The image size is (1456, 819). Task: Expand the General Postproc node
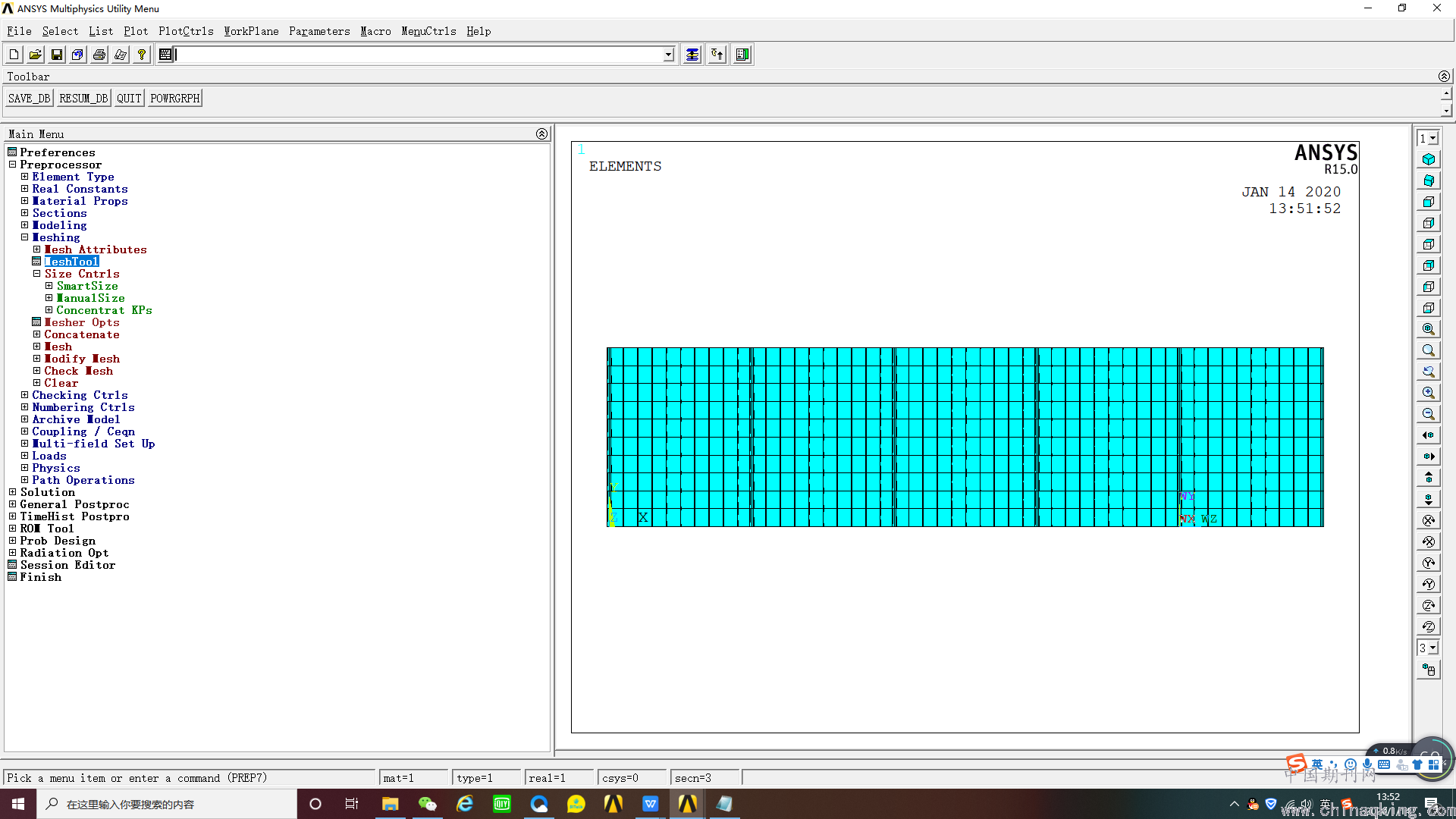click(12, 504)
